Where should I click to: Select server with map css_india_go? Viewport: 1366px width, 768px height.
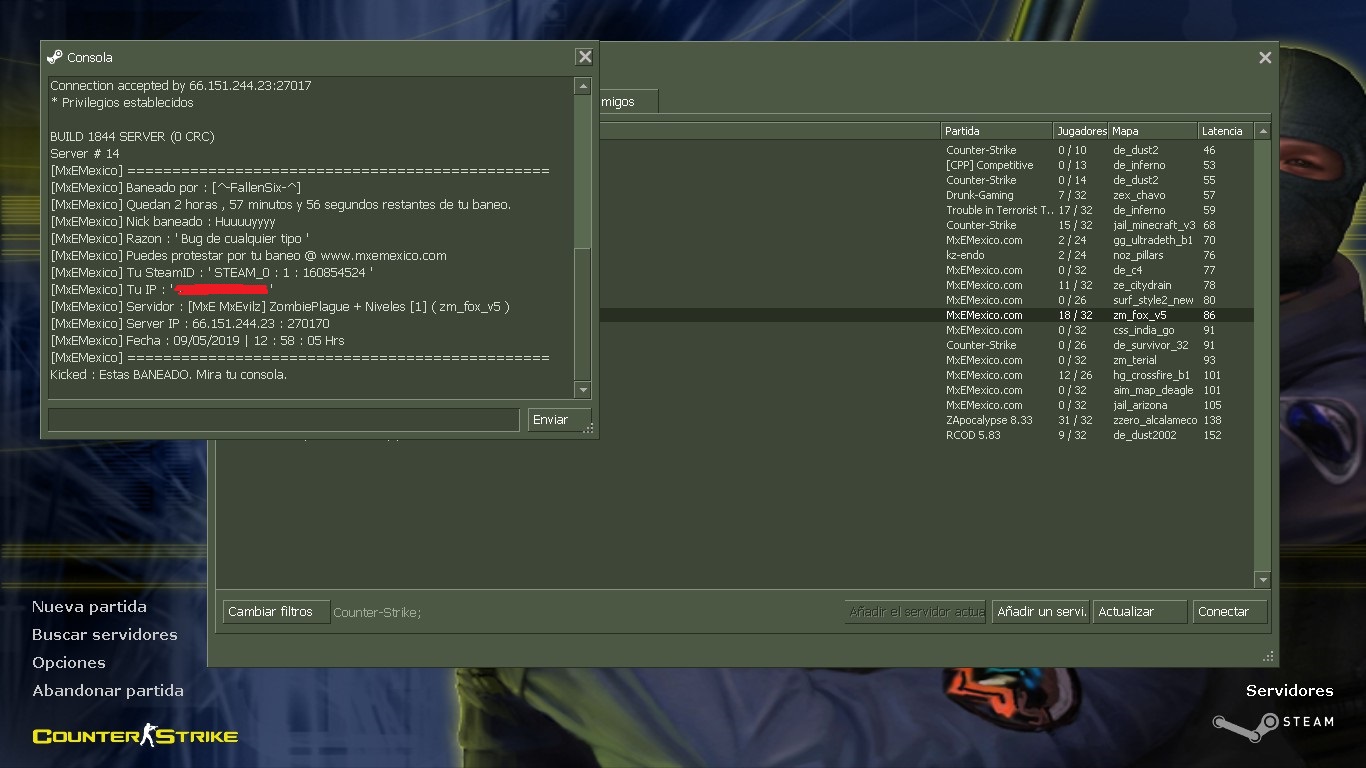925,330
